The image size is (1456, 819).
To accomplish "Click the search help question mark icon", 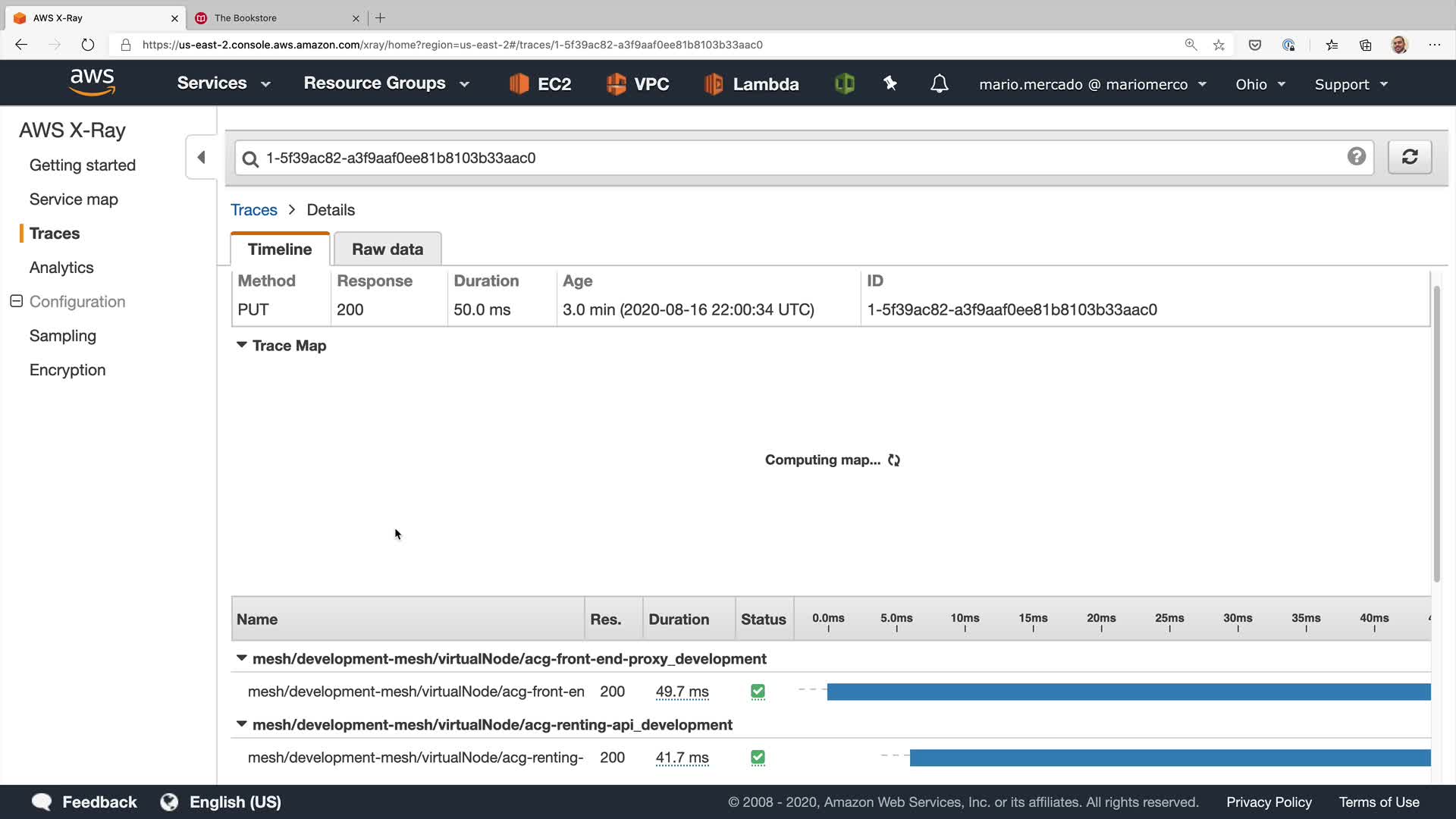I will (x=1356, y=156).
